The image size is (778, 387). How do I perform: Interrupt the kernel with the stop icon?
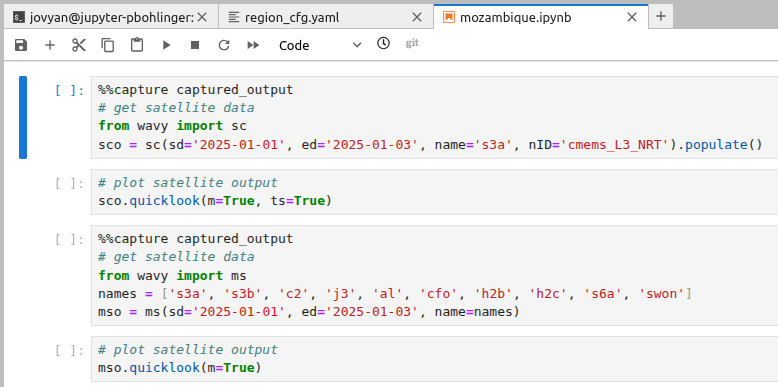(195, 45)
